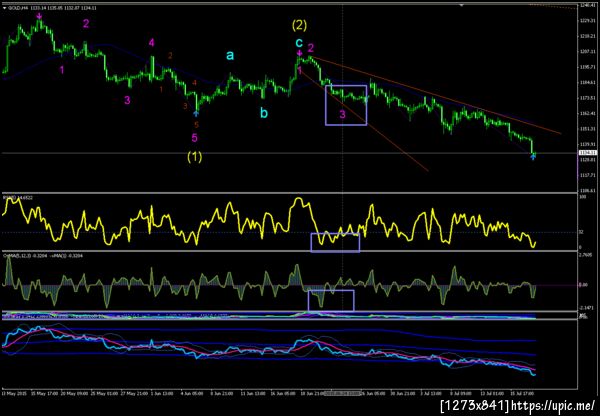Select the purple rectangle in the OsMA pane
The height and width of the screenshot is (416, 600).
331,300
